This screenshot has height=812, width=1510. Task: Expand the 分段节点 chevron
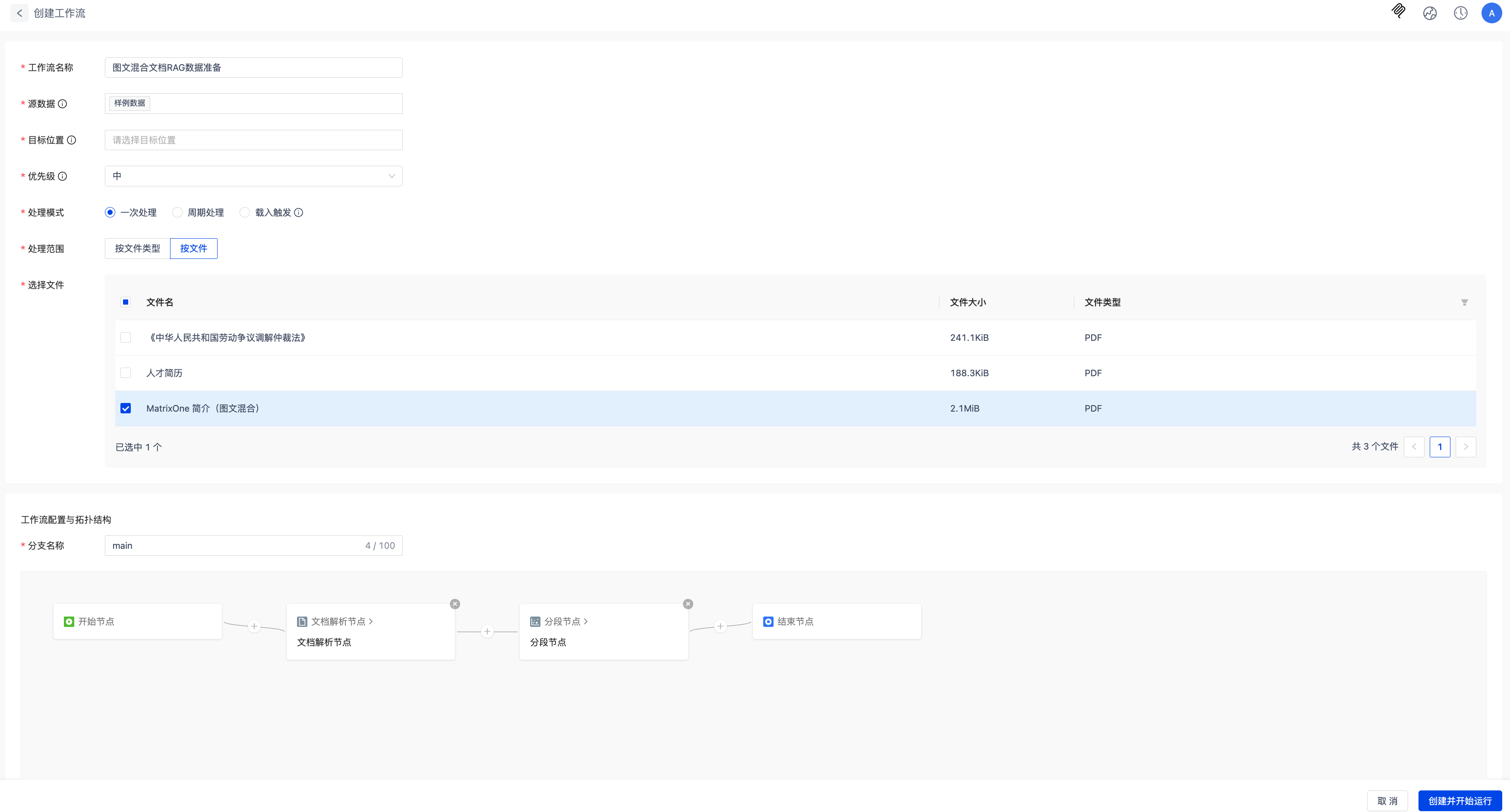click(586, 621)
